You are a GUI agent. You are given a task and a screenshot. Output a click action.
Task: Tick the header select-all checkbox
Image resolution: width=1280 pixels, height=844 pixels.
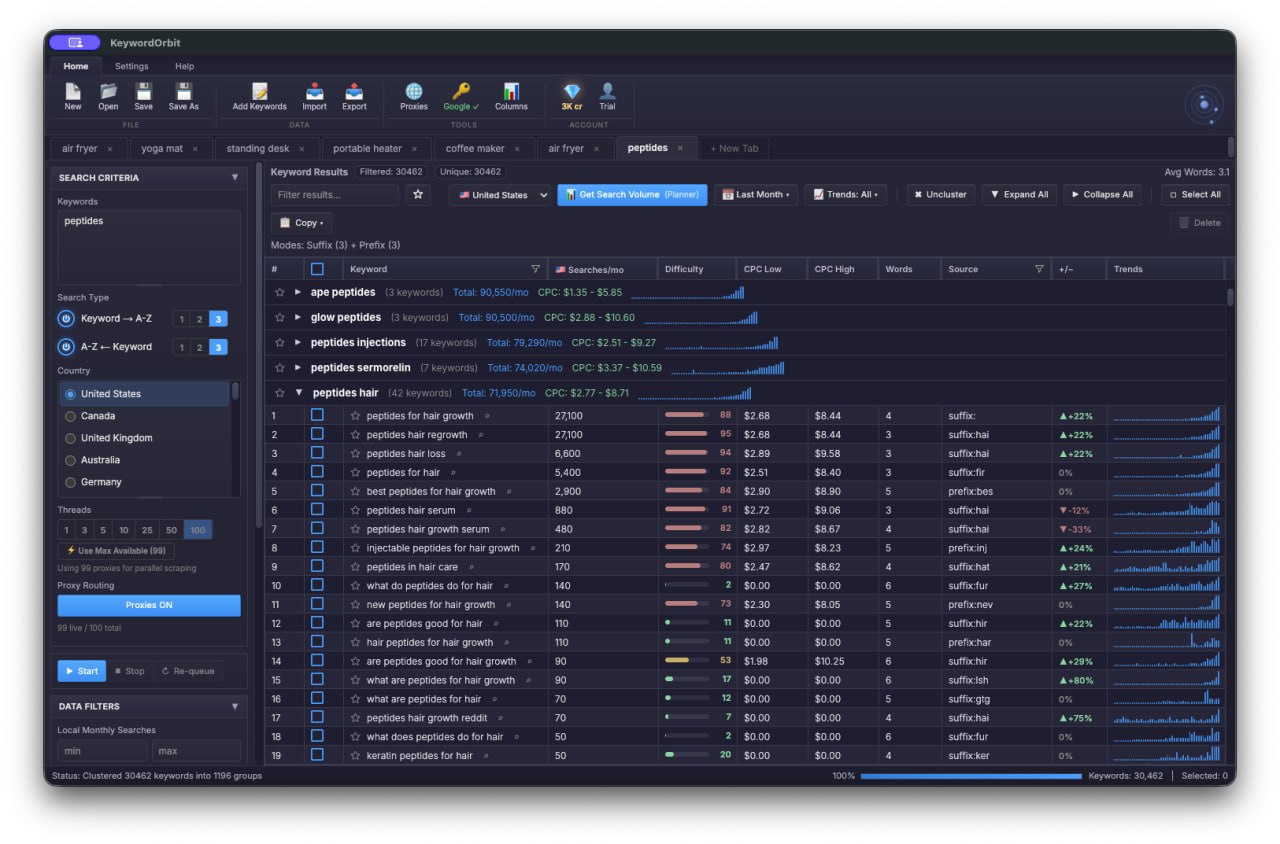(x=317, y=269)
